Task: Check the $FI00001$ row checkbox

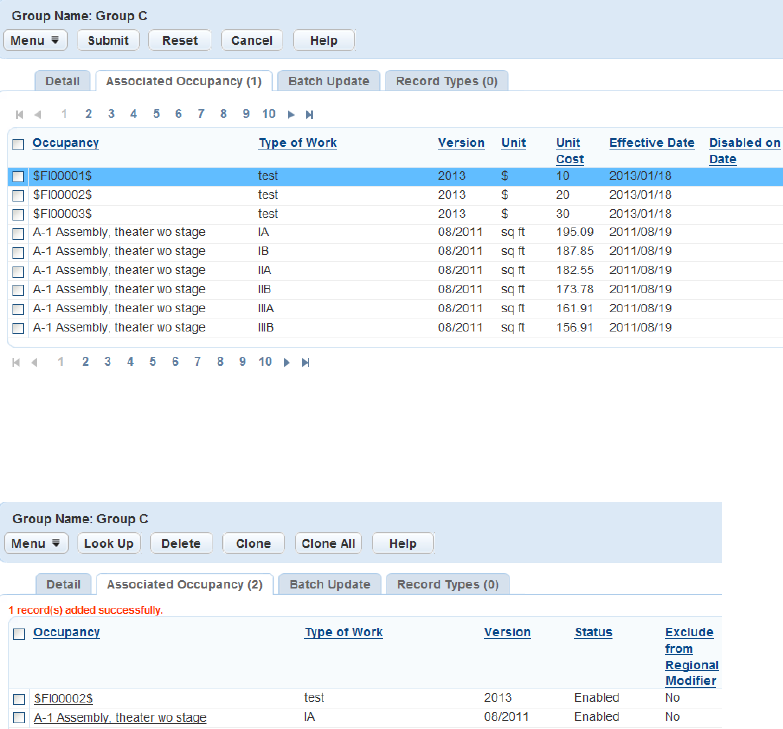Action: coord(18,176)
